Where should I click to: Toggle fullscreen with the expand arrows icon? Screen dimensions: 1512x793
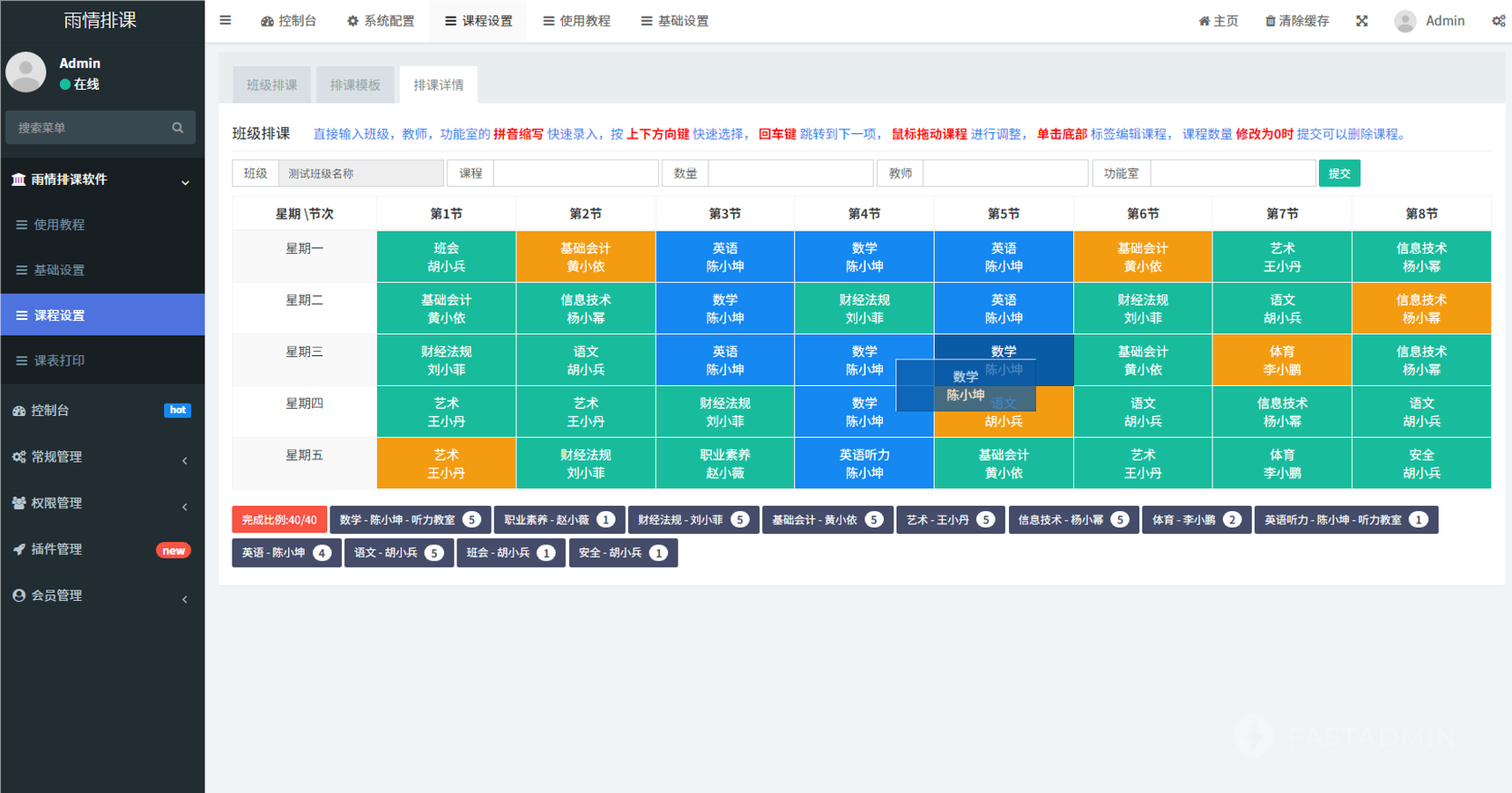[1361, 21]
